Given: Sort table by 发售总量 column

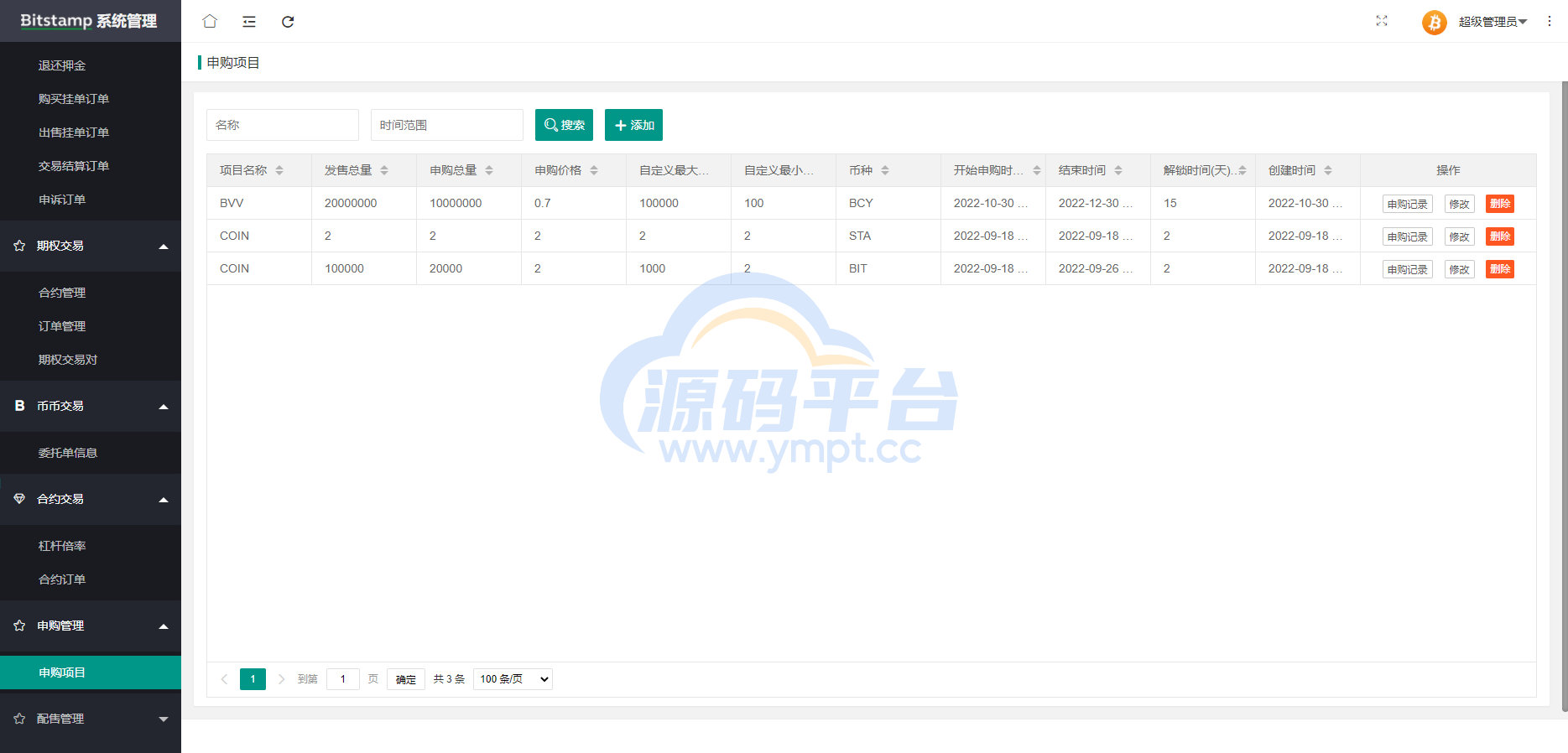Looking at the screenshot, I should click(384, 170).
